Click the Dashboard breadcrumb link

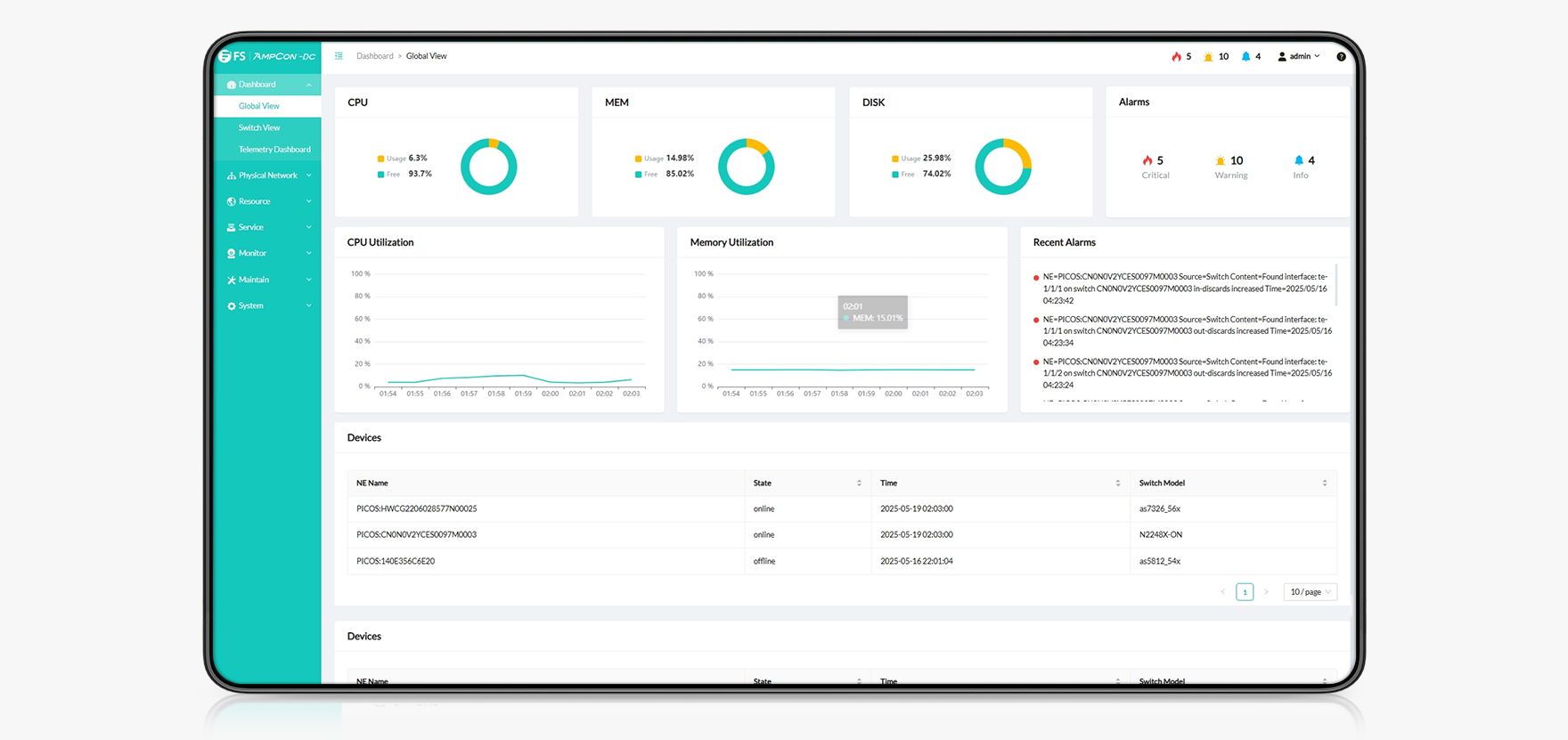tap(374, 56)
